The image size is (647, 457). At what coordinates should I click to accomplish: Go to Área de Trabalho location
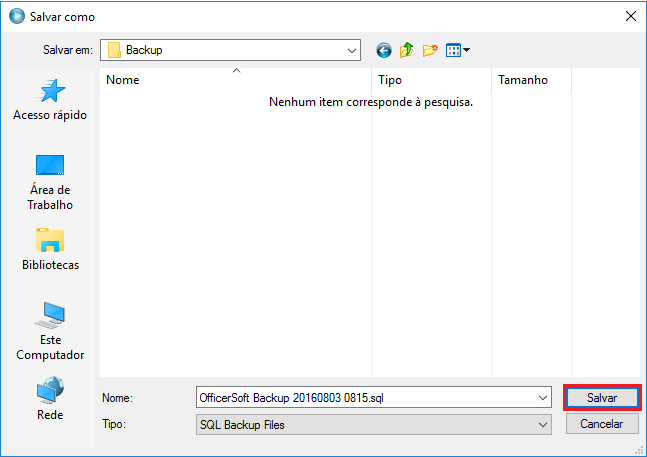49,182
